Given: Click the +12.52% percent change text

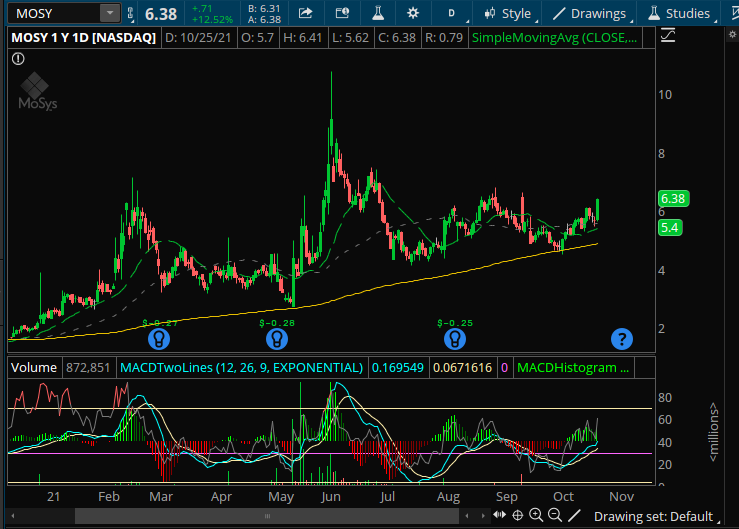Looking at the screenshot, I should 213,19.
